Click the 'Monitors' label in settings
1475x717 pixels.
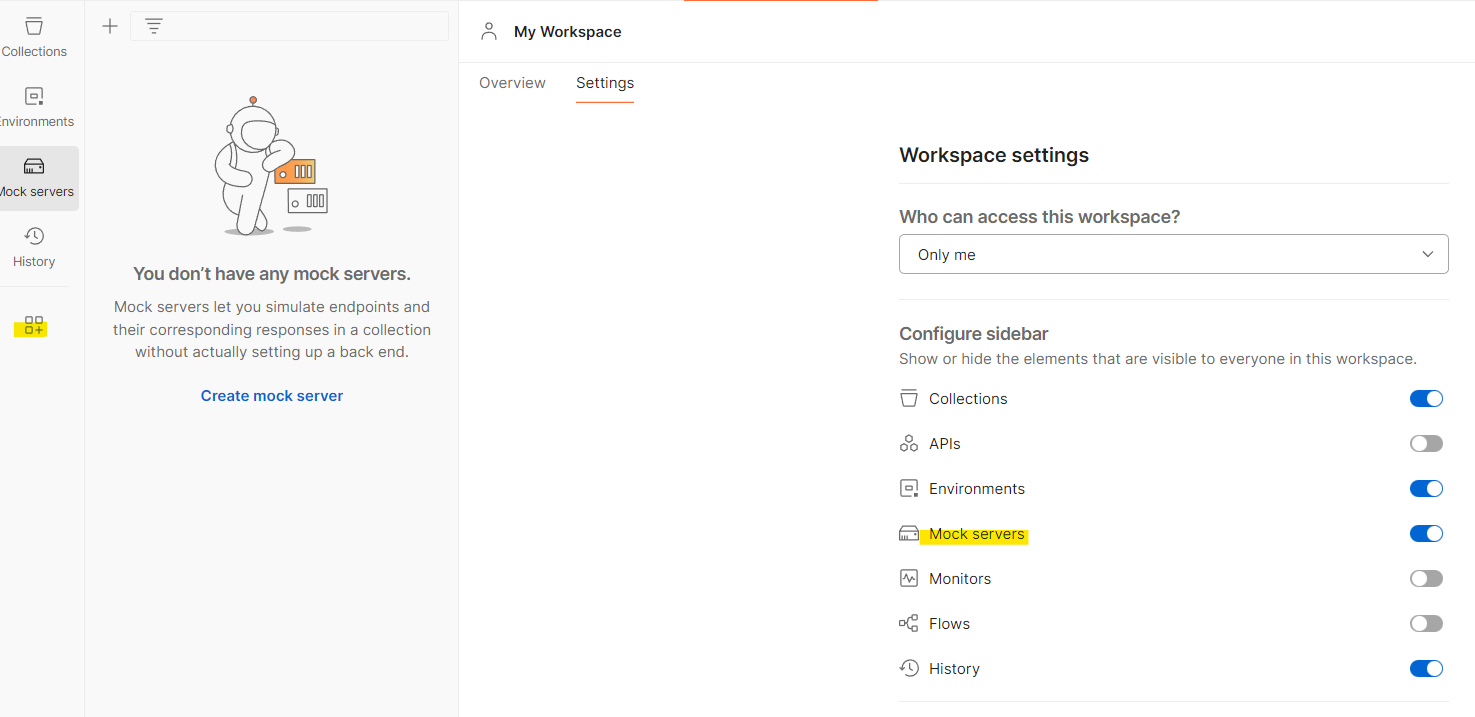tap(960, 579)
